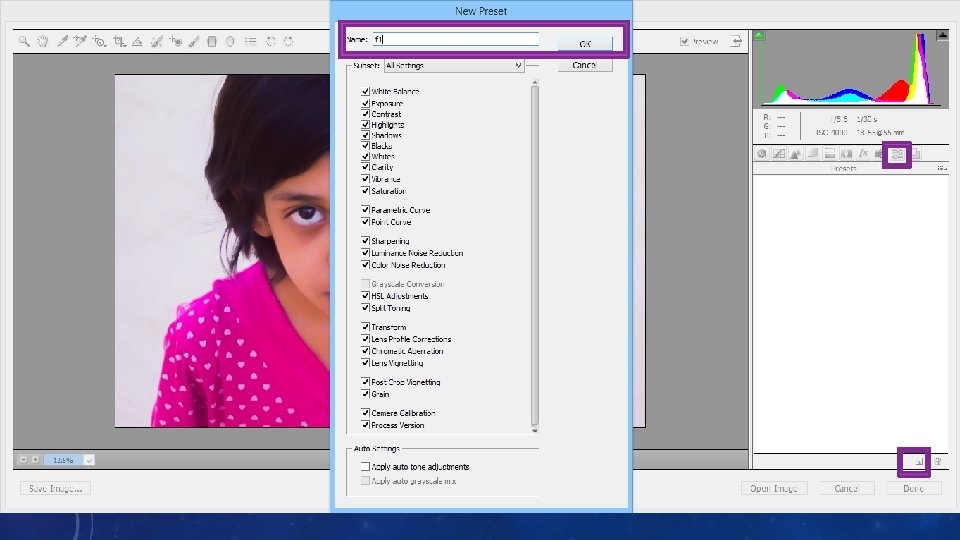Open the Split Toning panel tab

[830, 154]
